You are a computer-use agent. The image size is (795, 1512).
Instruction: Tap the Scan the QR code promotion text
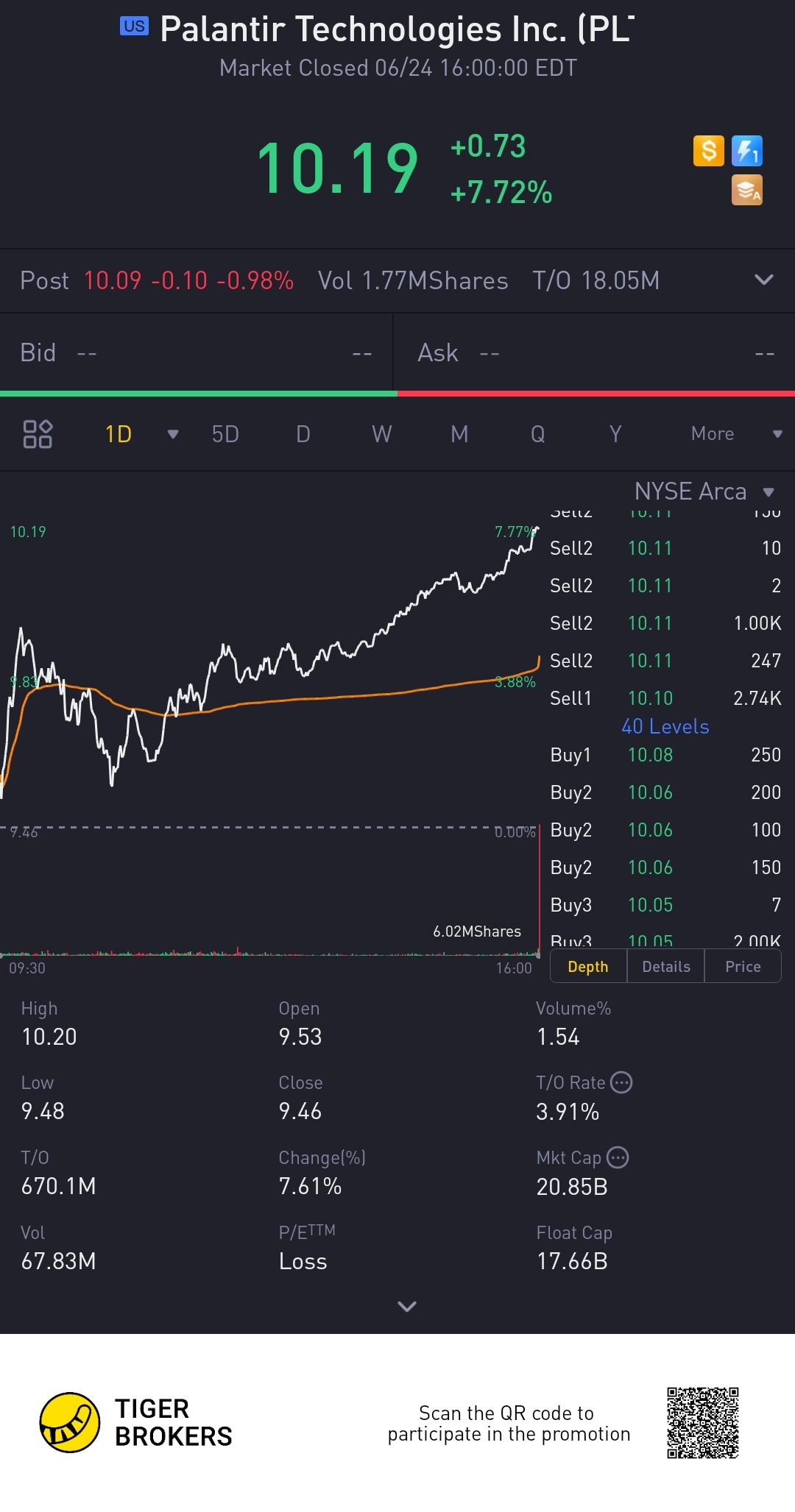click(509, 1423)
